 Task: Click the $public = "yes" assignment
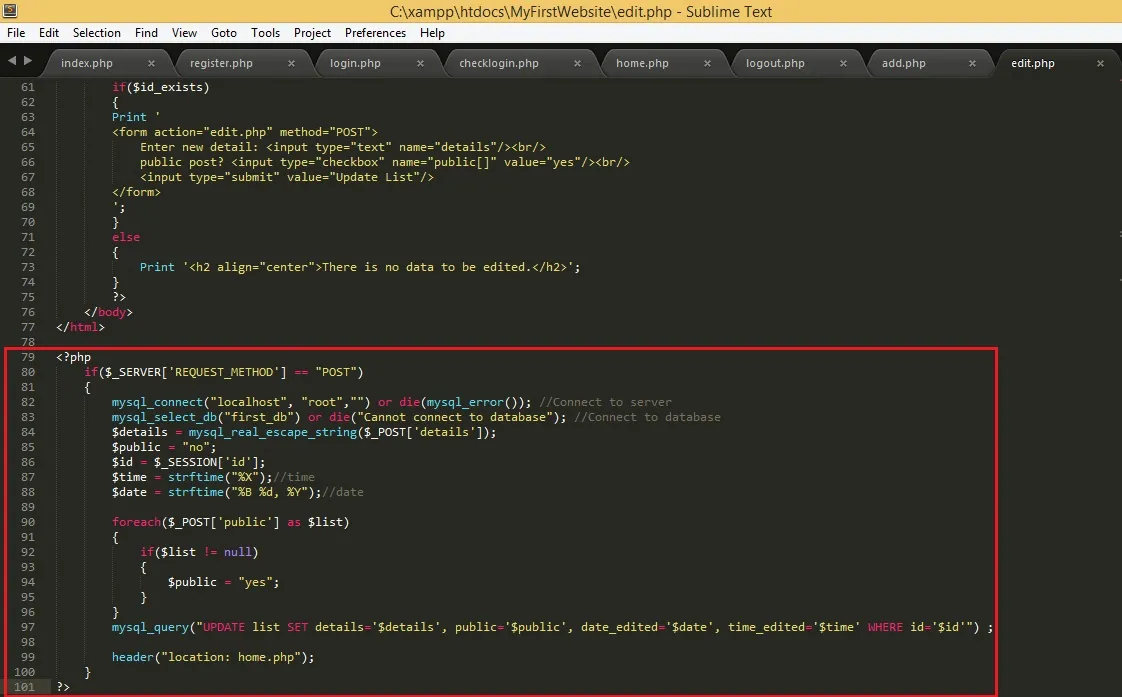[x=223, y=583]
